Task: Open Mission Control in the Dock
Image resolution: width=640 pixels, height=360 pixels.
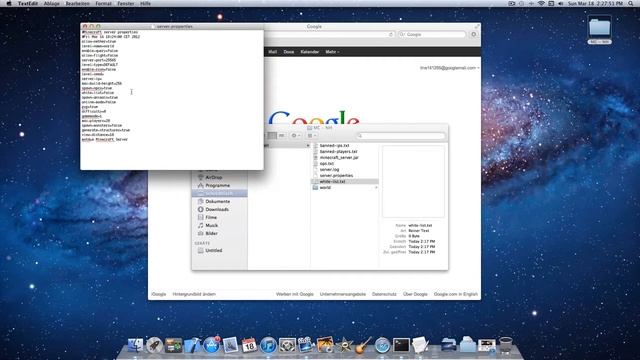Action: pyautogui.click(x=173, y=345)
